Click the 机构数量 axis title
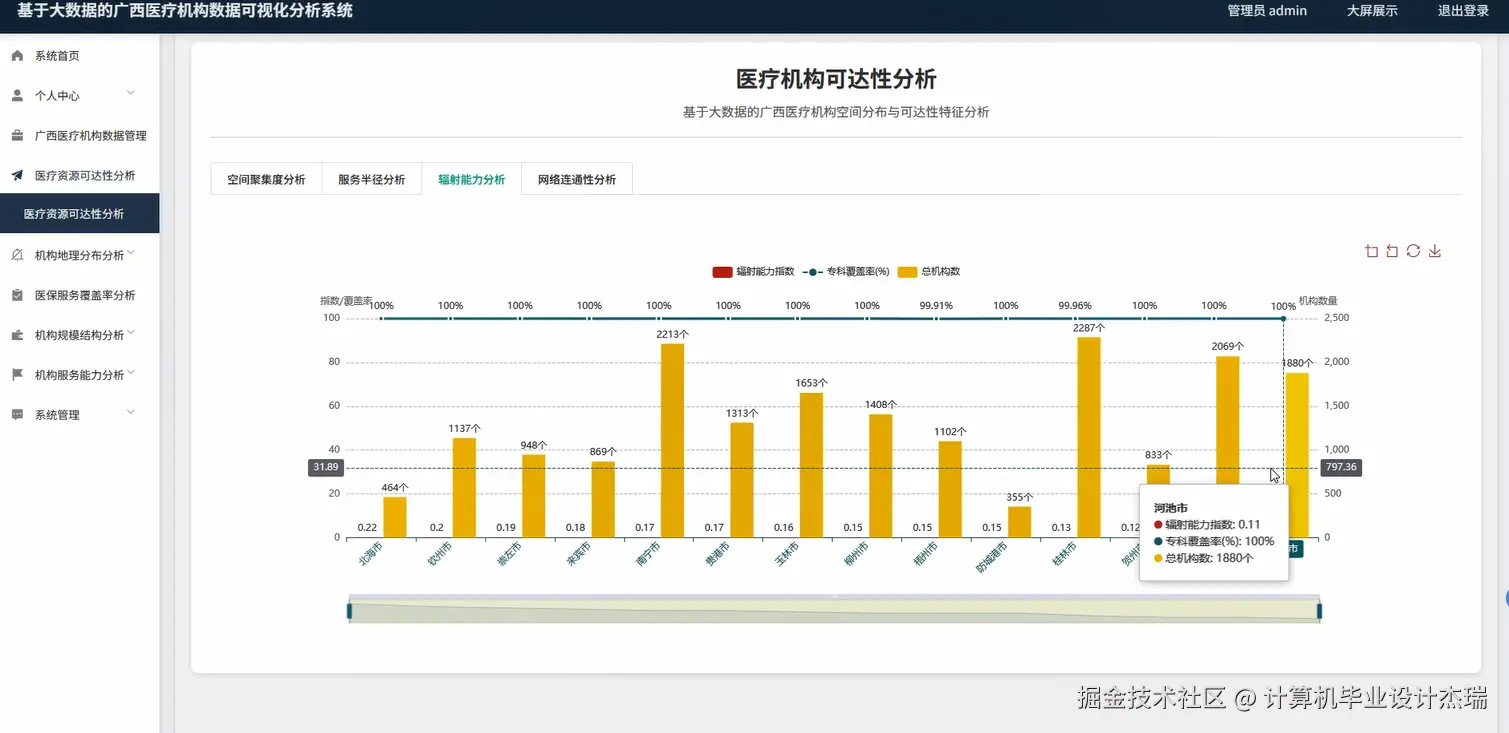Image resolution: width=1509 pixels, height=733 pixels. pos(1317,300)
